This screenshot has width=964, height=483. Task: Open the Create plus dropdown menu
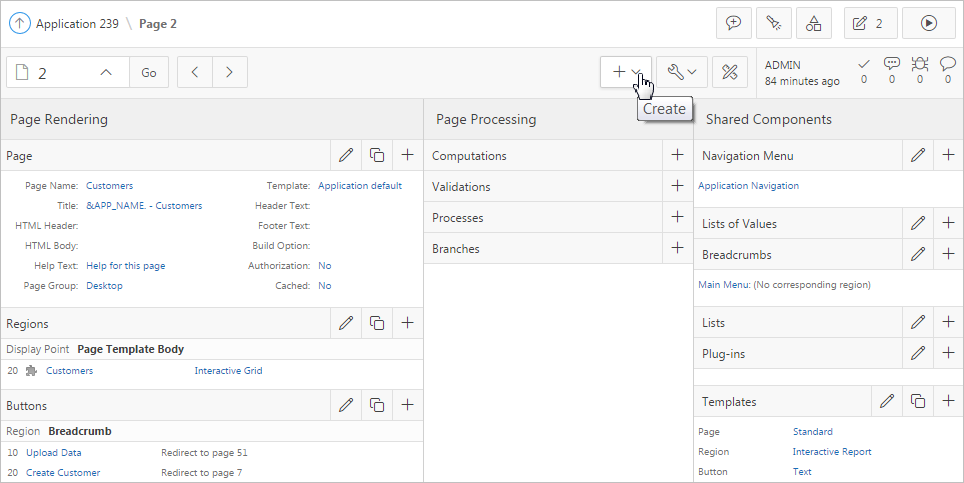[626, 72]
